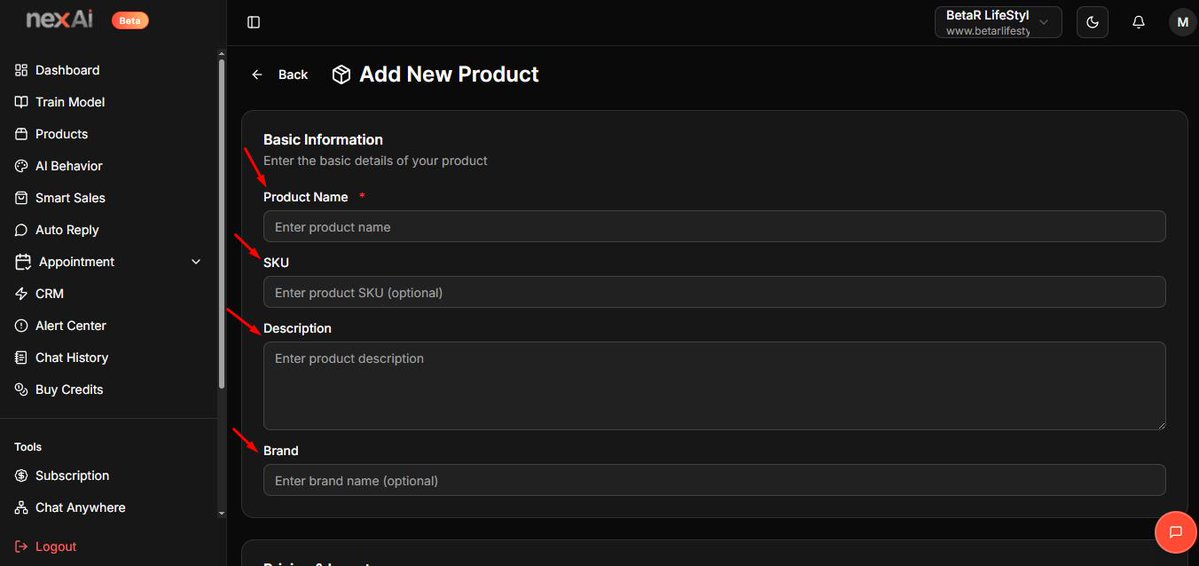Image resolution: width=1199 pixels, height=566 pixels.
Task: Switch theme with the moon icon
Action: [x=1093, y=22]
